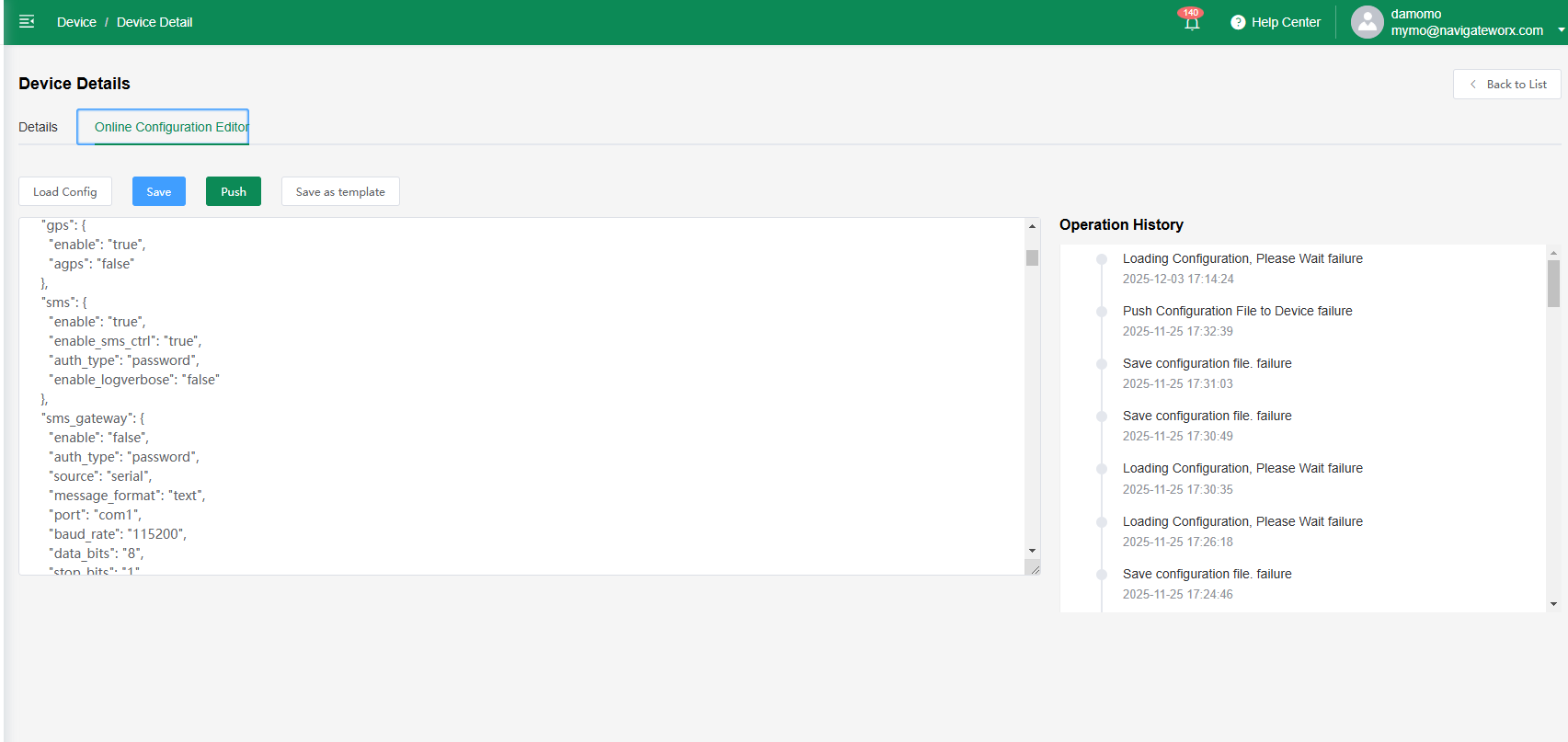This screenshot has width=1568, height=742.
Task: Click the config editor scroll-down arrow
Action: (x=1032, y=551)
